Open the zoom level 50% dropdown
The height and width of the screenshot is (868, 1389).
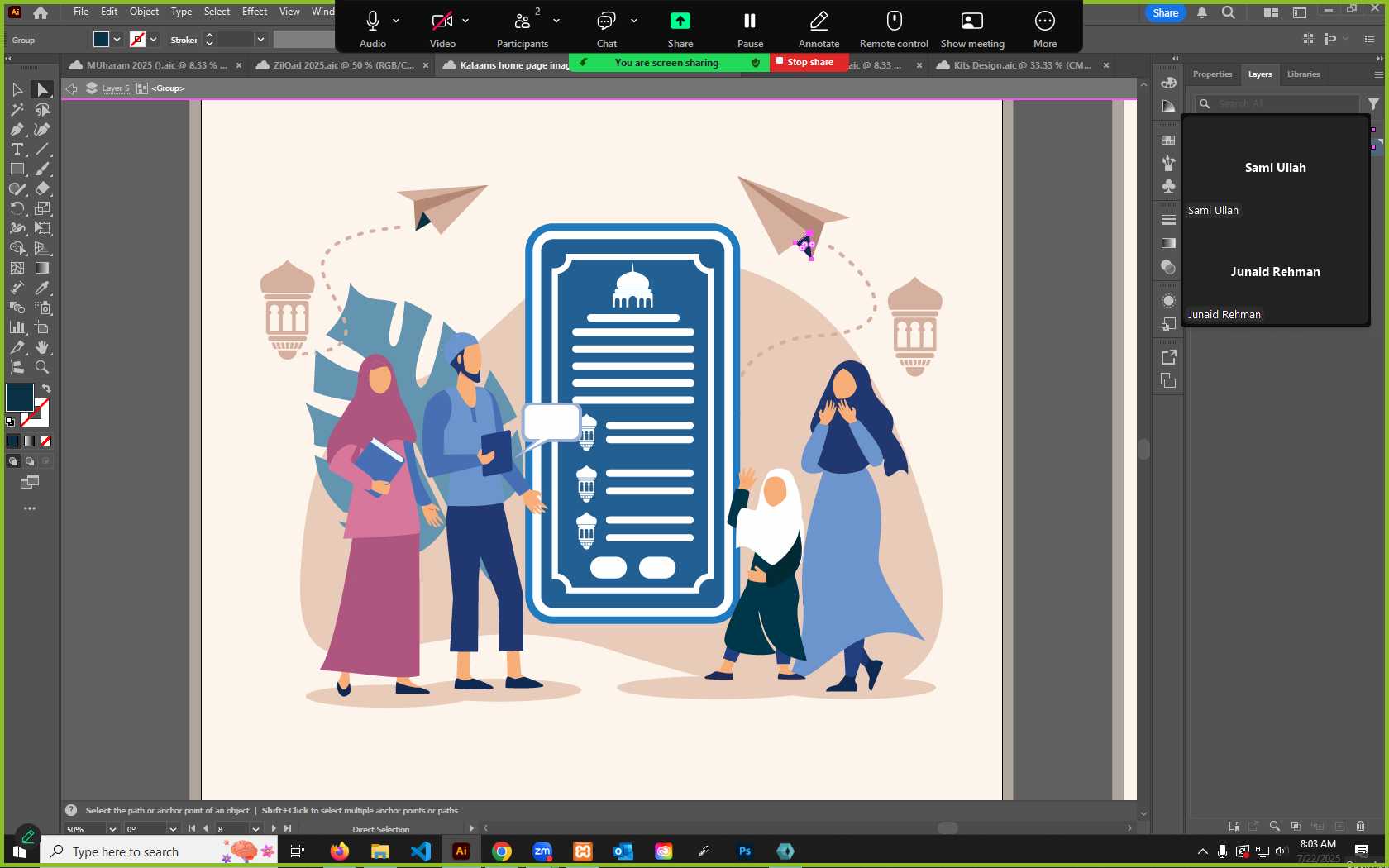(112, 829)
